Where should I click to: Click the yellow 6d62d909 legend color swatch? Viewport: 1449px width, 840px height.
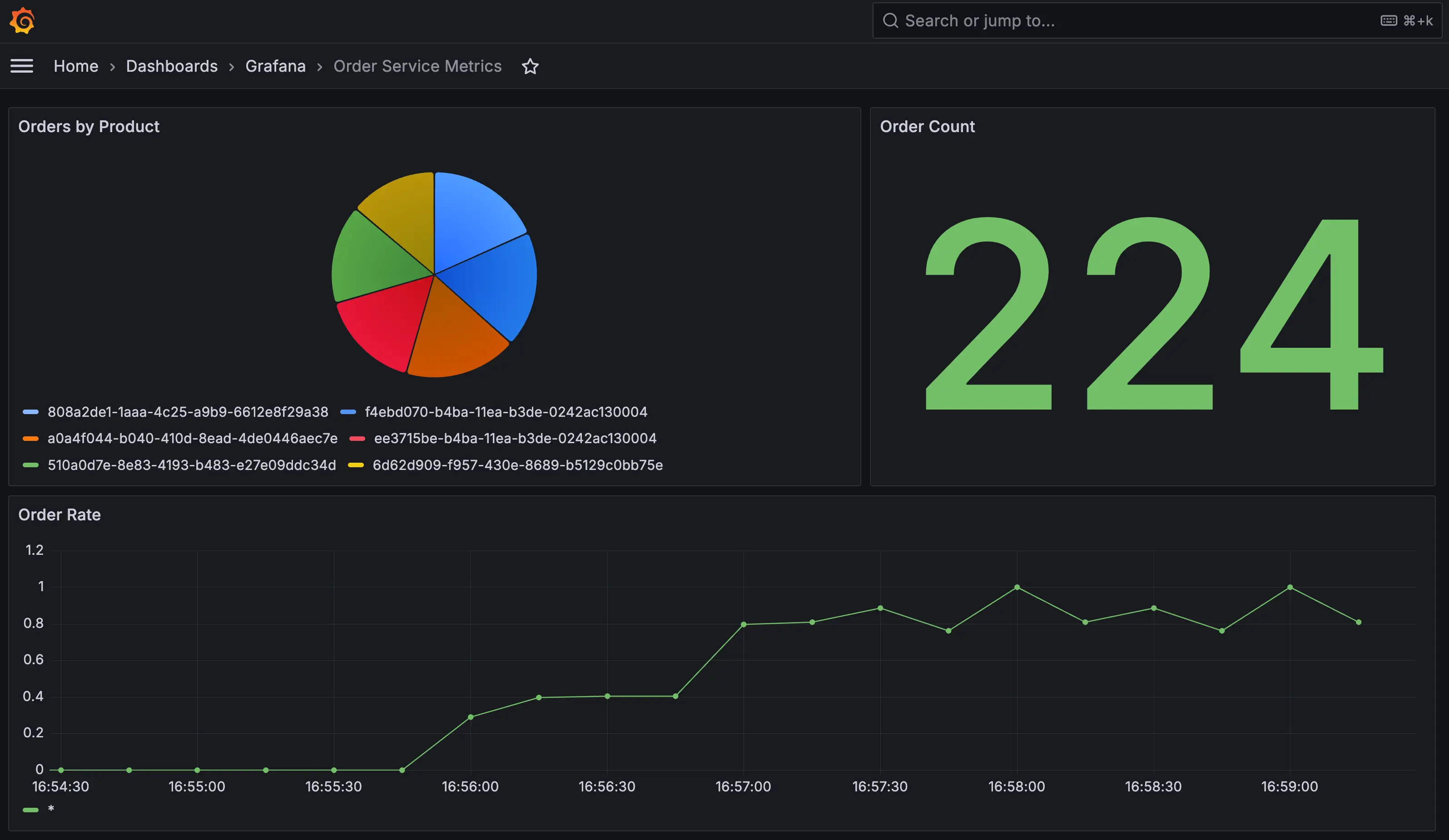tap(356, 465)
